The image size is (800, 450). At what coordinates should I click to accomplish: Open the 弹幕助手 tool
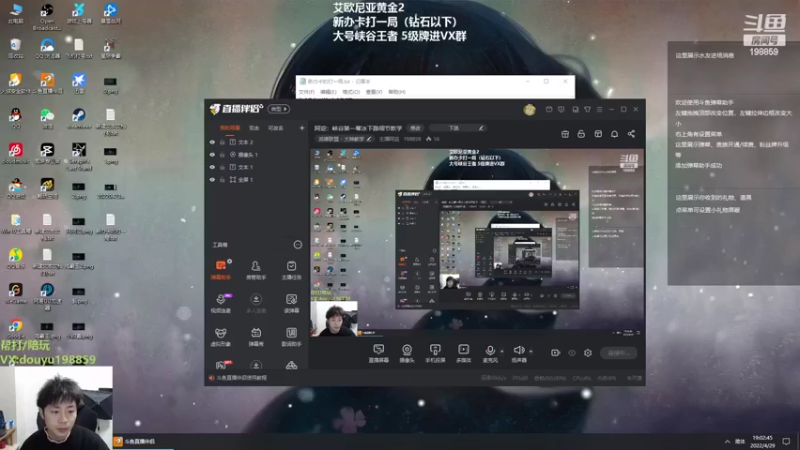tap(220, 269)
